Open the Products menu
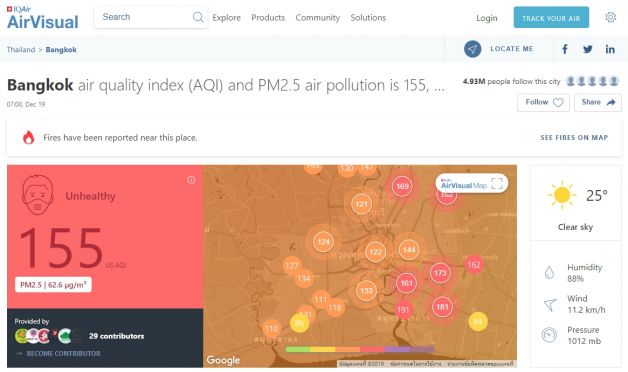The width and height of the screenshot is (628, 372). pyautogui.click(x=268, y=18)
